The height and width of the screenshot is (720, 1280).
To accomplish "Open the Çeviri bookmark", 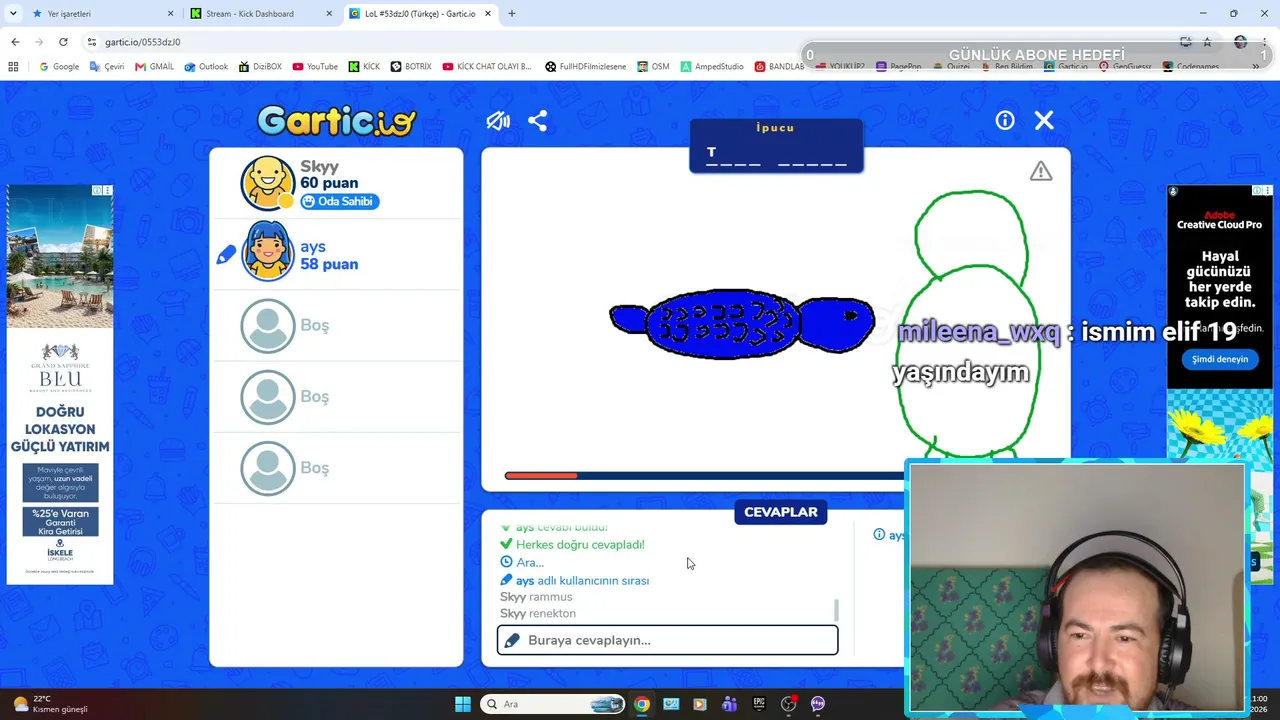I will pos(107,67).
